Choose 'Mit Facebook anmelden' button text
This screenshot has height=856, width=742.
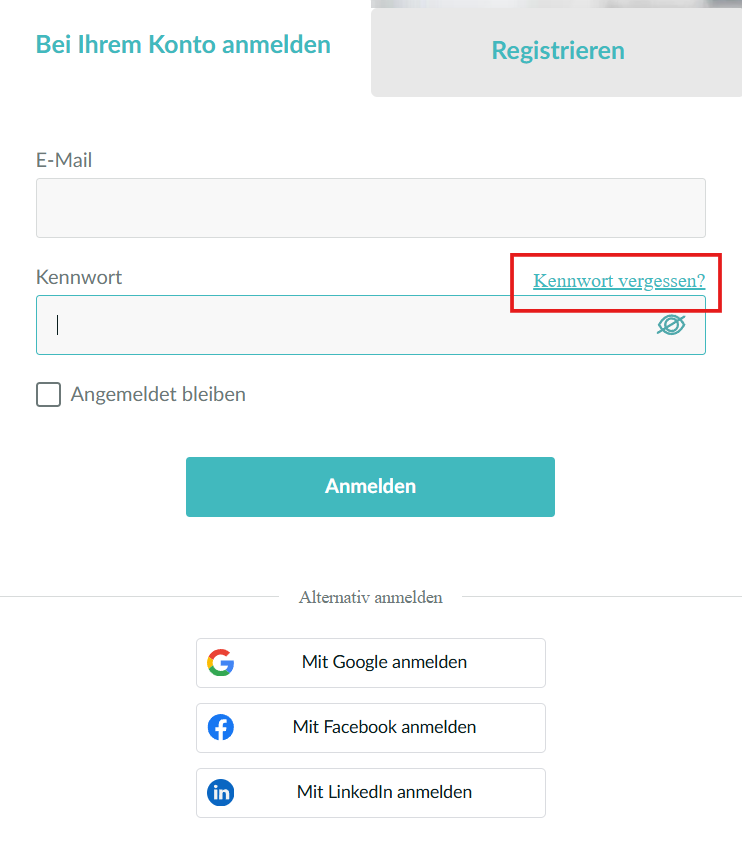pos(384,727)
